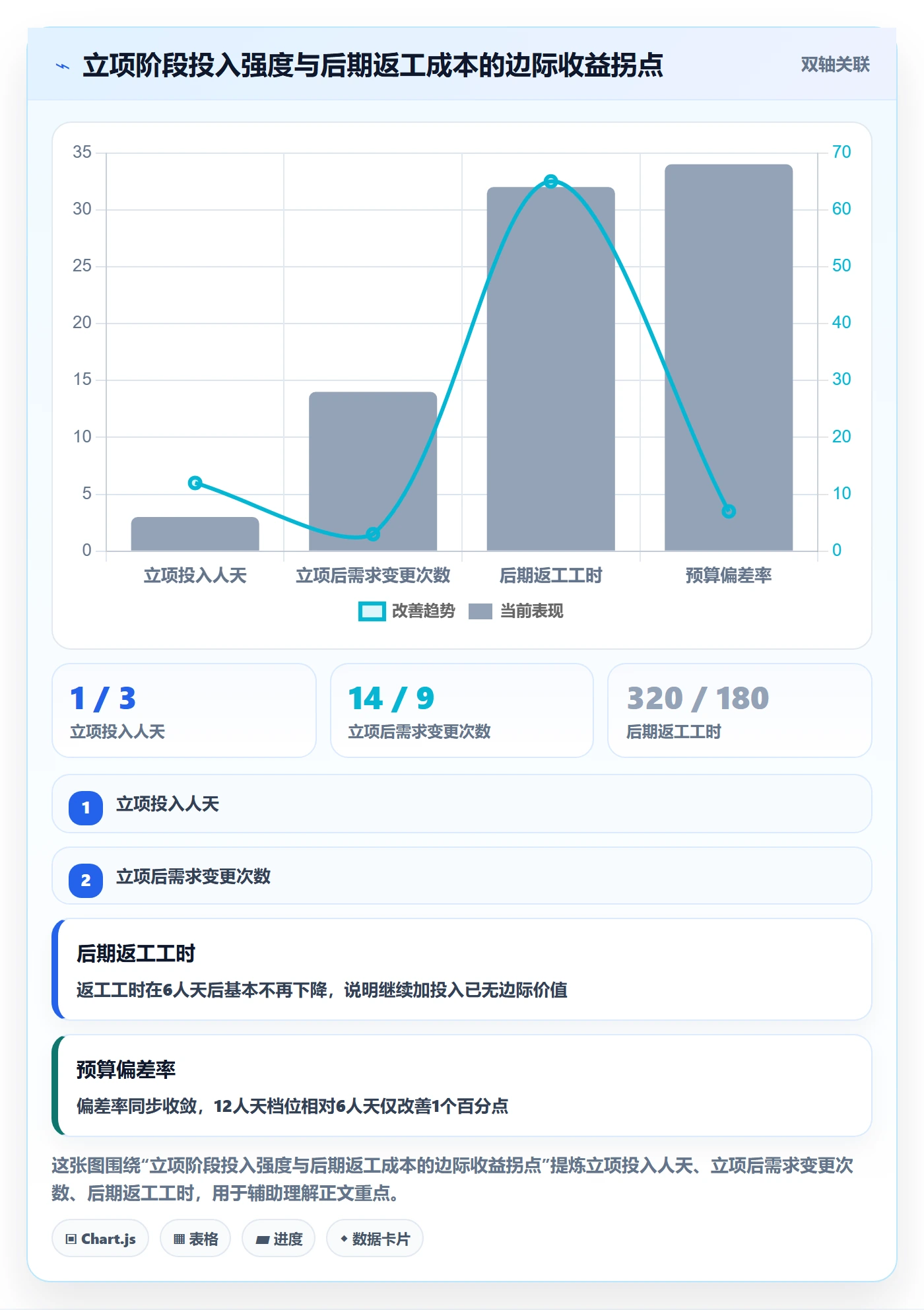Click the 立项投入人天 bar in chart
This screenshot has height=1310, width=924.
[x=195, y=534]
